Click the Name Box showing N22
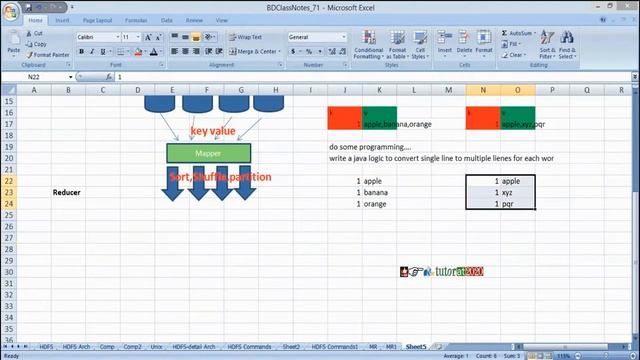 [x=34, y=77]
